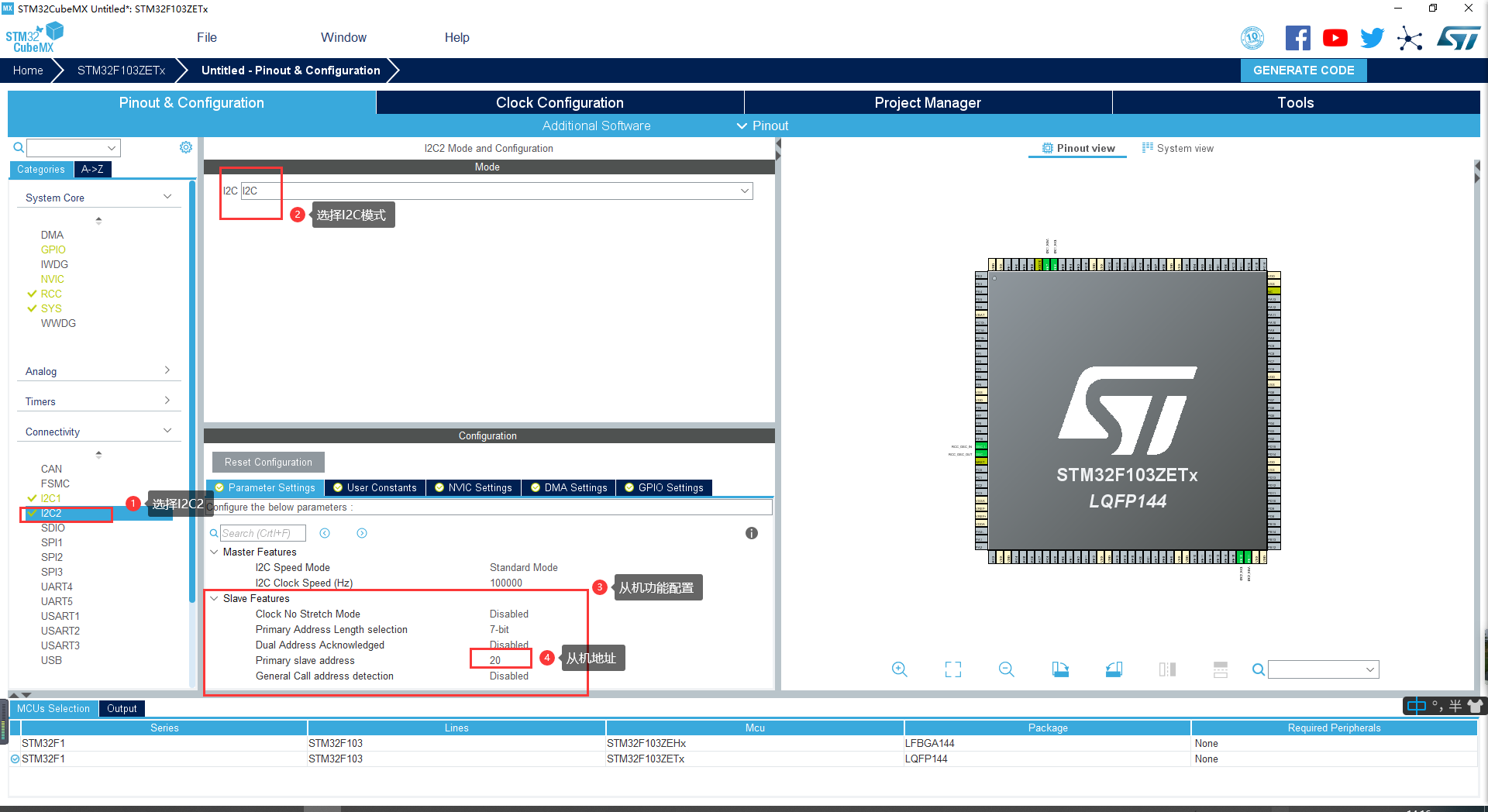Click the best fit icon in pinout view
Screen dimensions: 1488x812
click(952, 669)
